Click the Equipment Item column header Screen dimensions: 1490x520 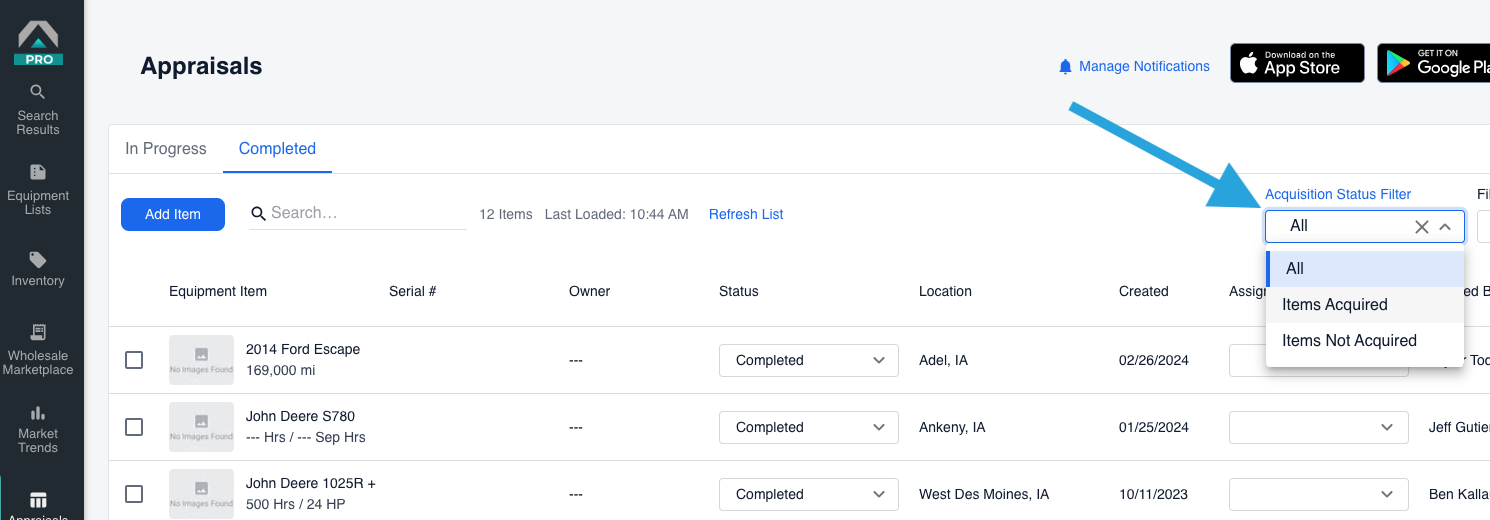tap(218, 292)
